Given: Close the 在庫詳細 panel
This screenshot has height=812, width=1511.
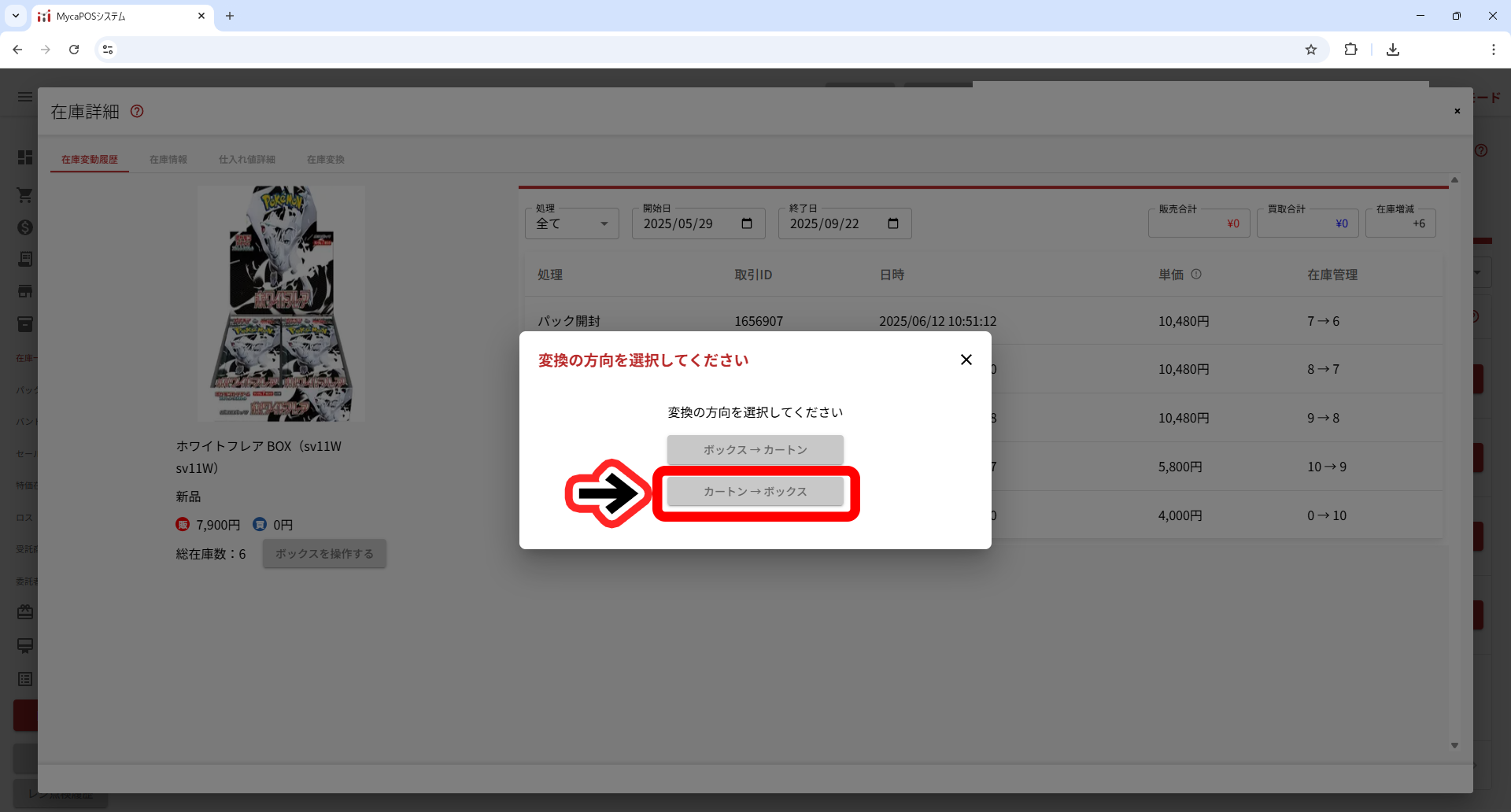Looking at the screenshot, I should [1457, 112].
